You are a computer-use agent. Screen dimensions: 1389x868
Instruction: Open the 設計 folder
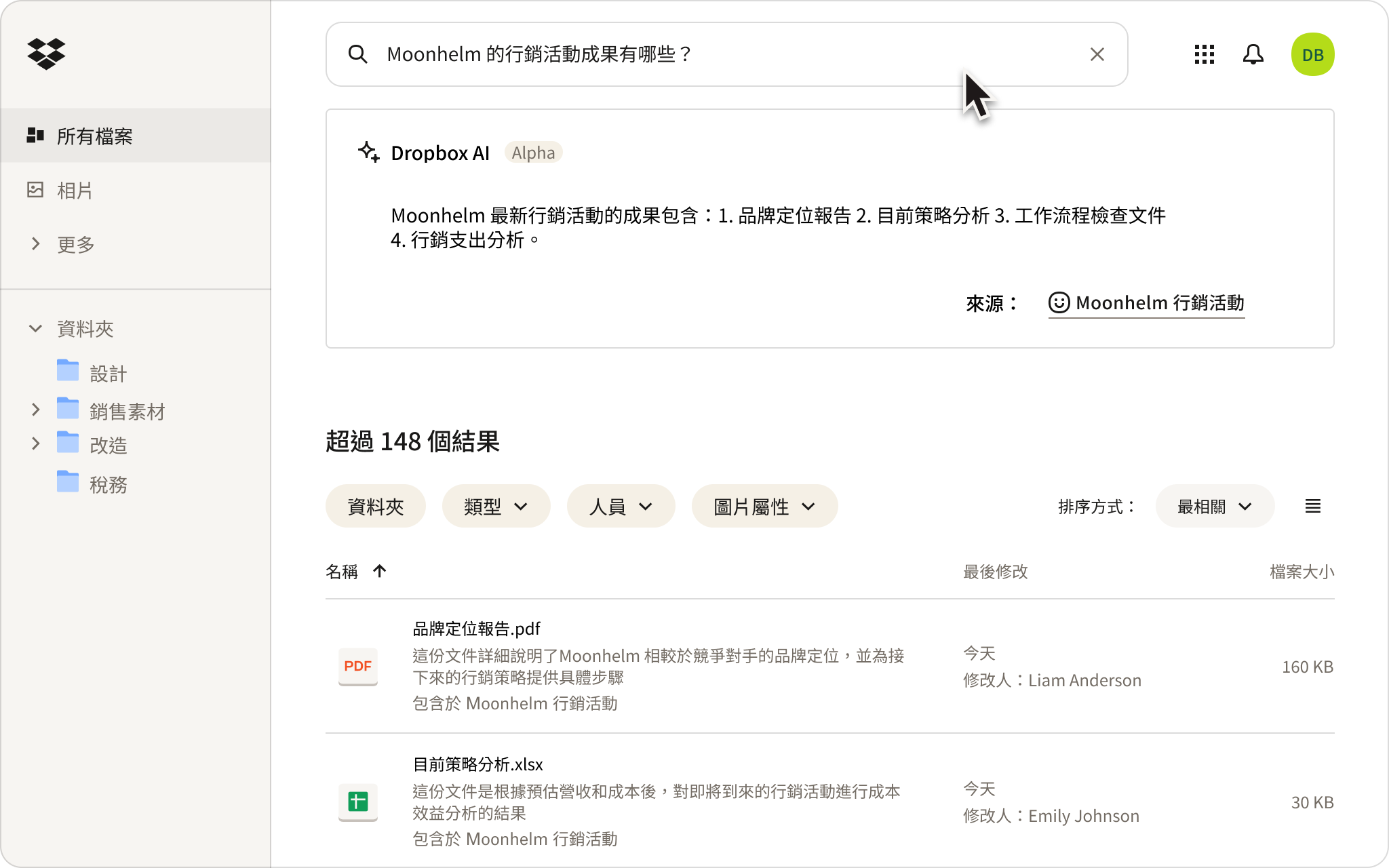(x=109, y=373)
